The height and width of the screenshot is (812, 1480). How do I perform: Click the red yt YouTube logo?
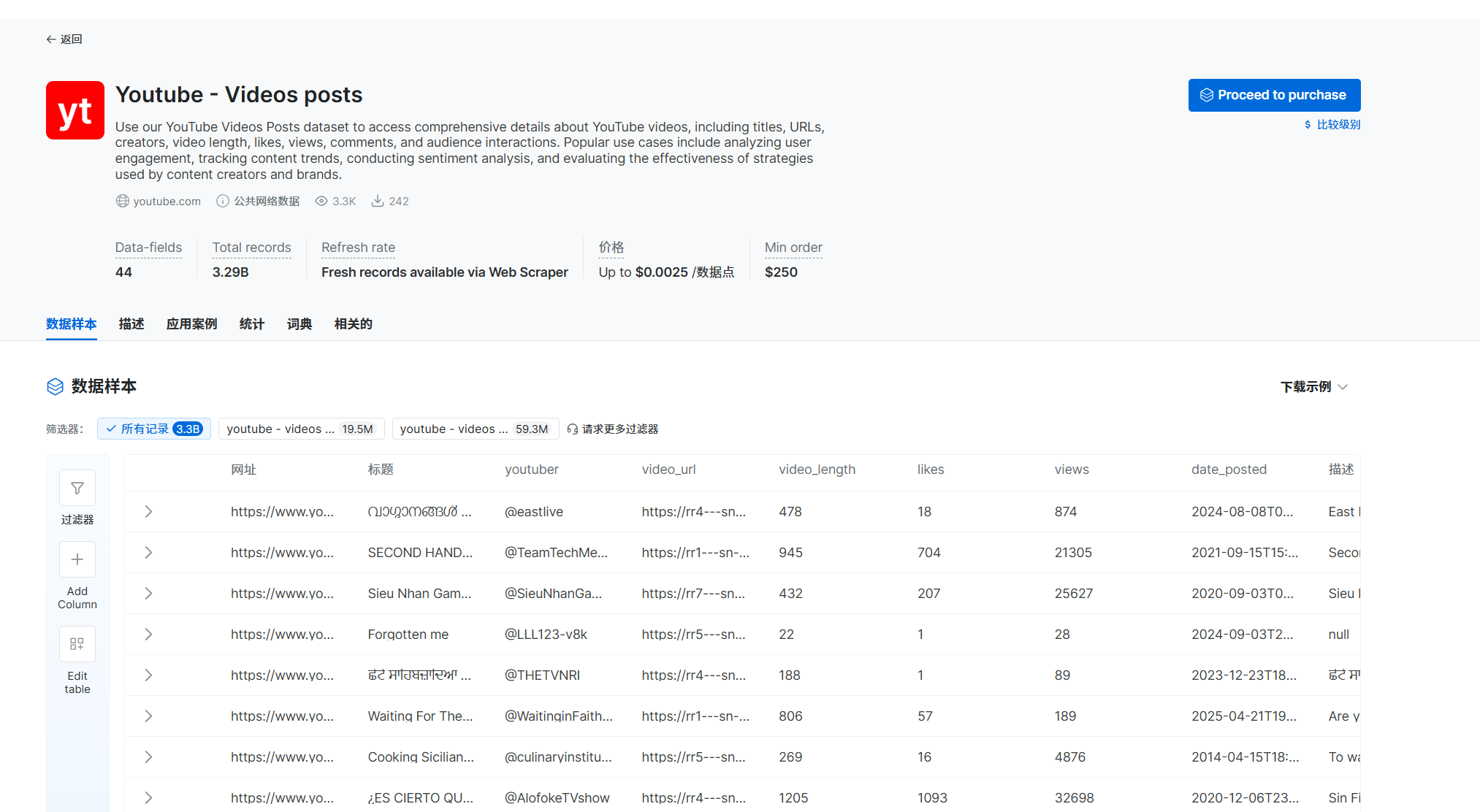click(x=75, y=110)
